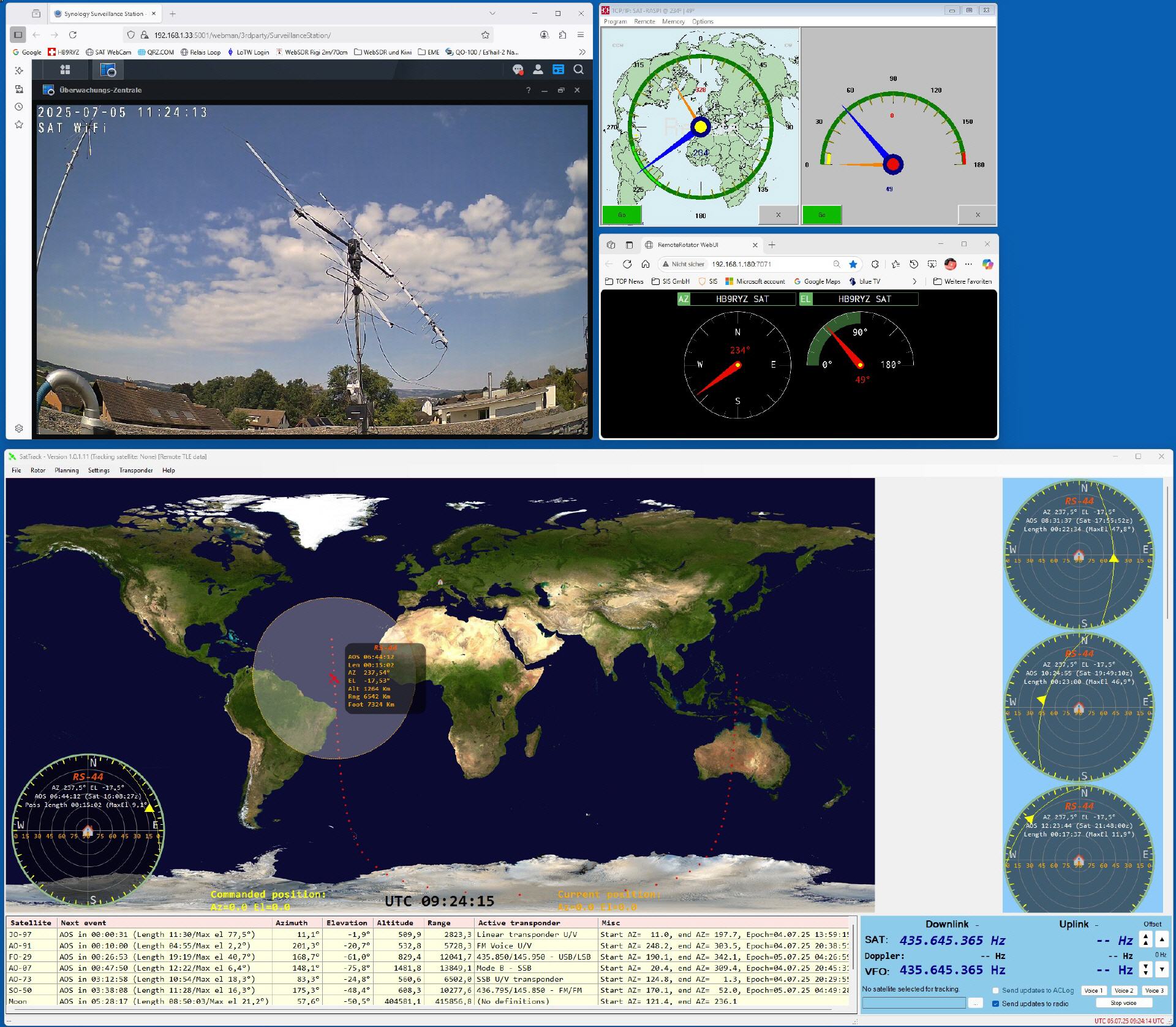Enable Send updates to ACLog checkbox
The height and width of the screenshot is (1027, 1176).
pos(995,990)
